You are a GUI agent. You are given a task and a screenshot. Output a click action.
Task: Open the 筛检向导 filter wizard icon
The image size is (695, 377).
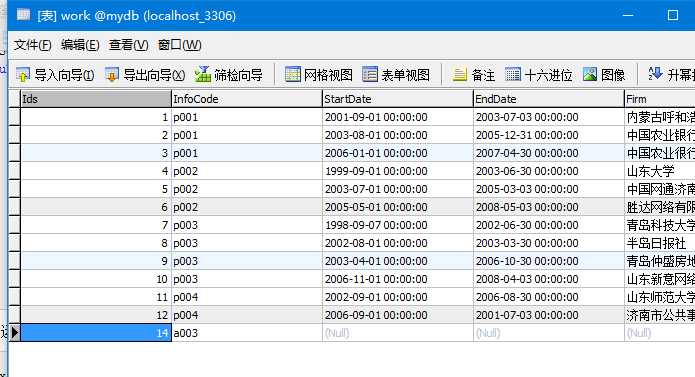203,74
